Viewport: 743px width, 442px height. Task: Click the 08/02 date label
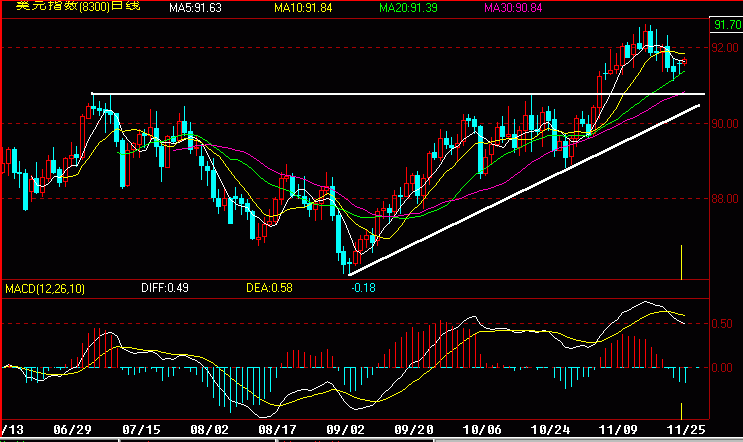[x=209, y=430]
